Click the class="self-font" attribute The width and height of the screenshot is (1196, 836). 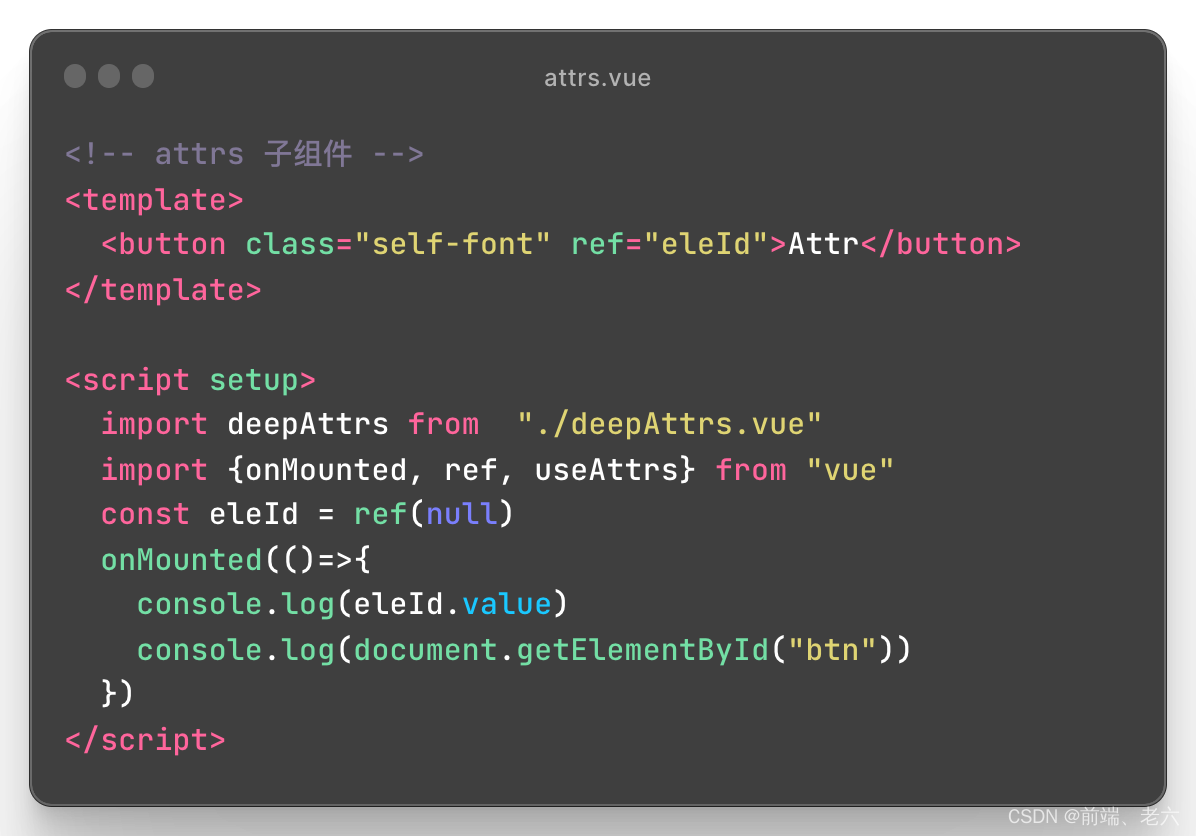coord(397,244)
